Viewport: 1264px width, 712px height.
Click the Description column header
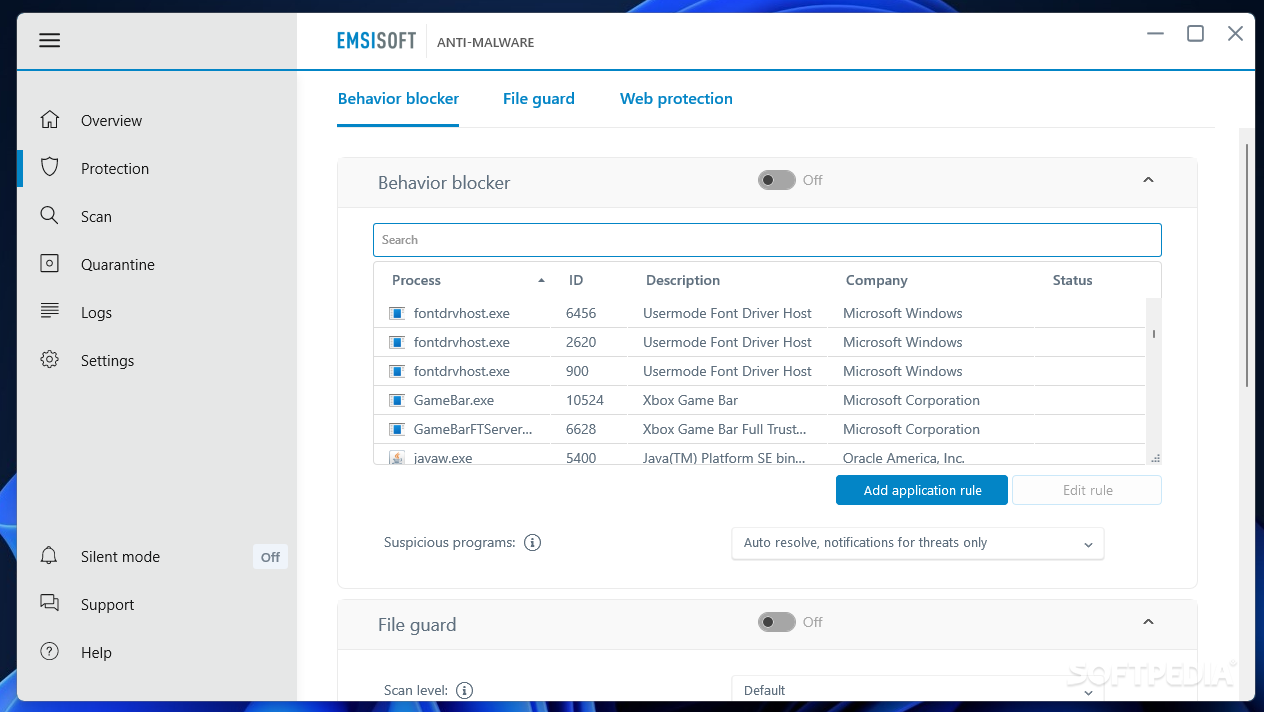tap(683, 280)
